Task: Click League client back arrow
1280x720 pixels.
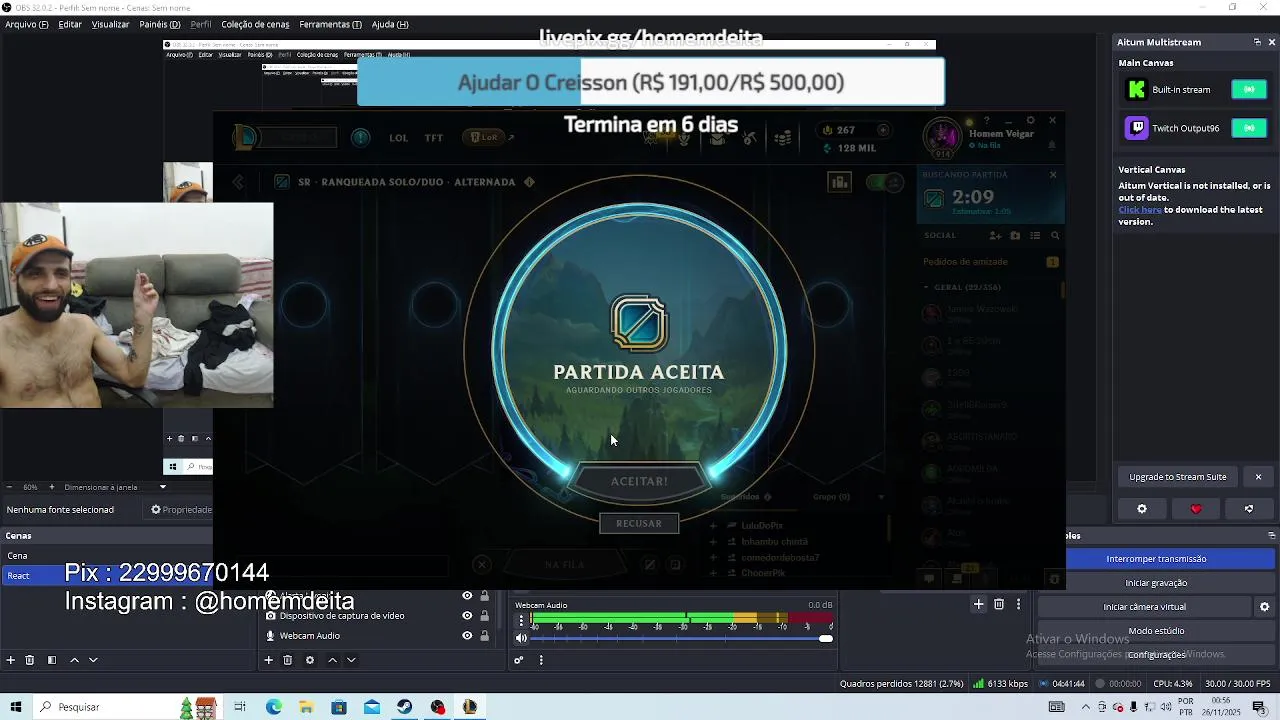Action: coord(238,182)
